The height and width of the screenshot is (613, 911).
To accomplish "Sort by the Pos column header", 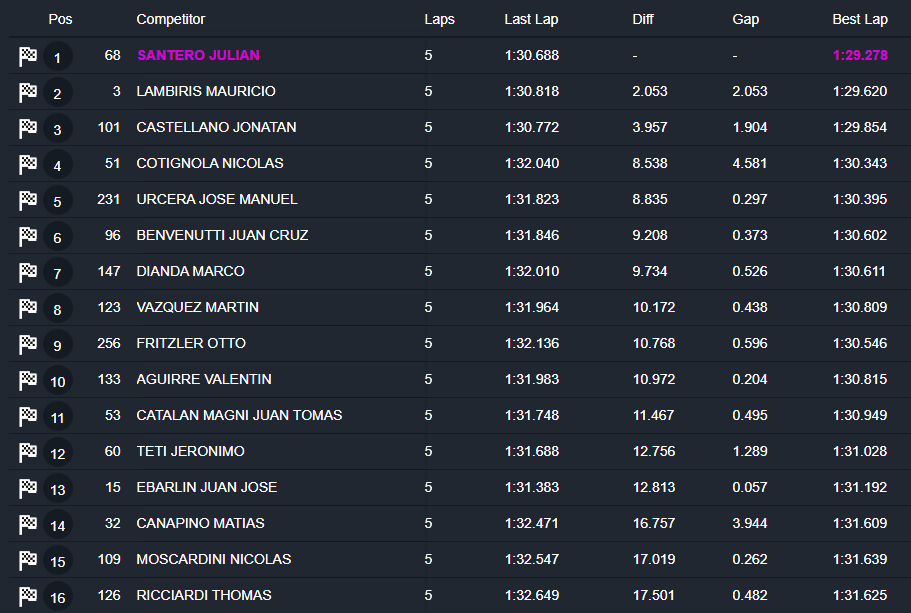I will (x=60, y=19).
